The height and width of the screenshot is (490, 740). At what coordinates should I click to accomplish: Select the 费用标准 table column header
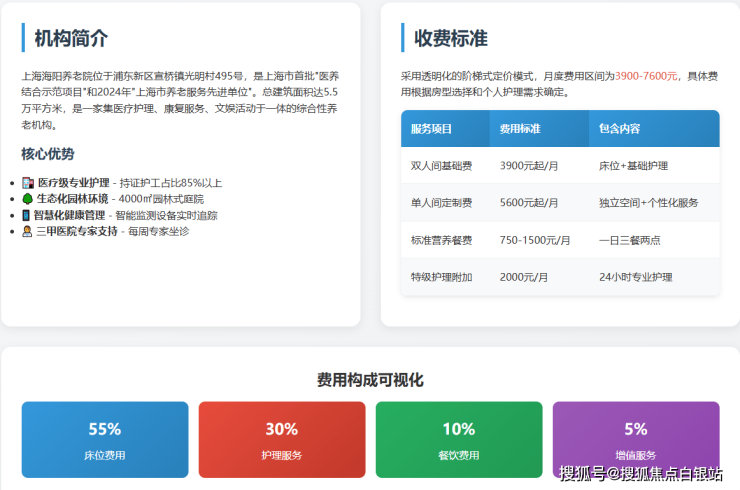click(x=520, y=129)
